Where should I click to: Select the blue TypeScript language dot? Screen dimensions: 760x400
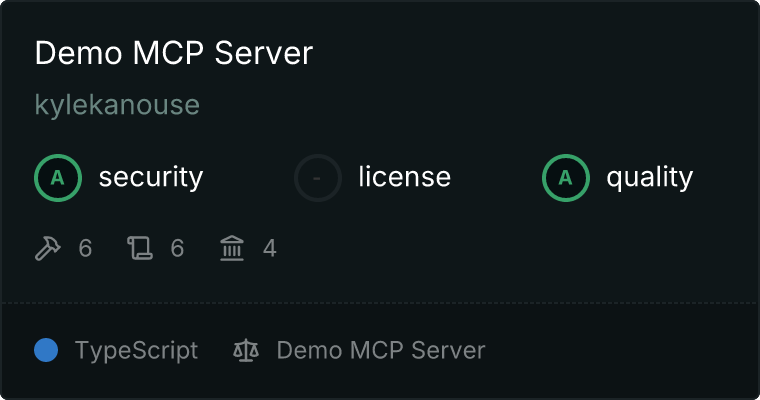46,350
